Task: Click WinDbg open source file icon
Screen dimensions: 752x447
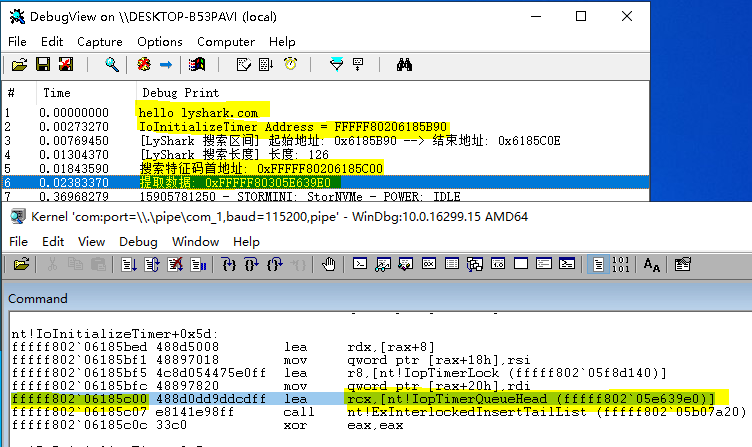Action: (x=21, y=264)
